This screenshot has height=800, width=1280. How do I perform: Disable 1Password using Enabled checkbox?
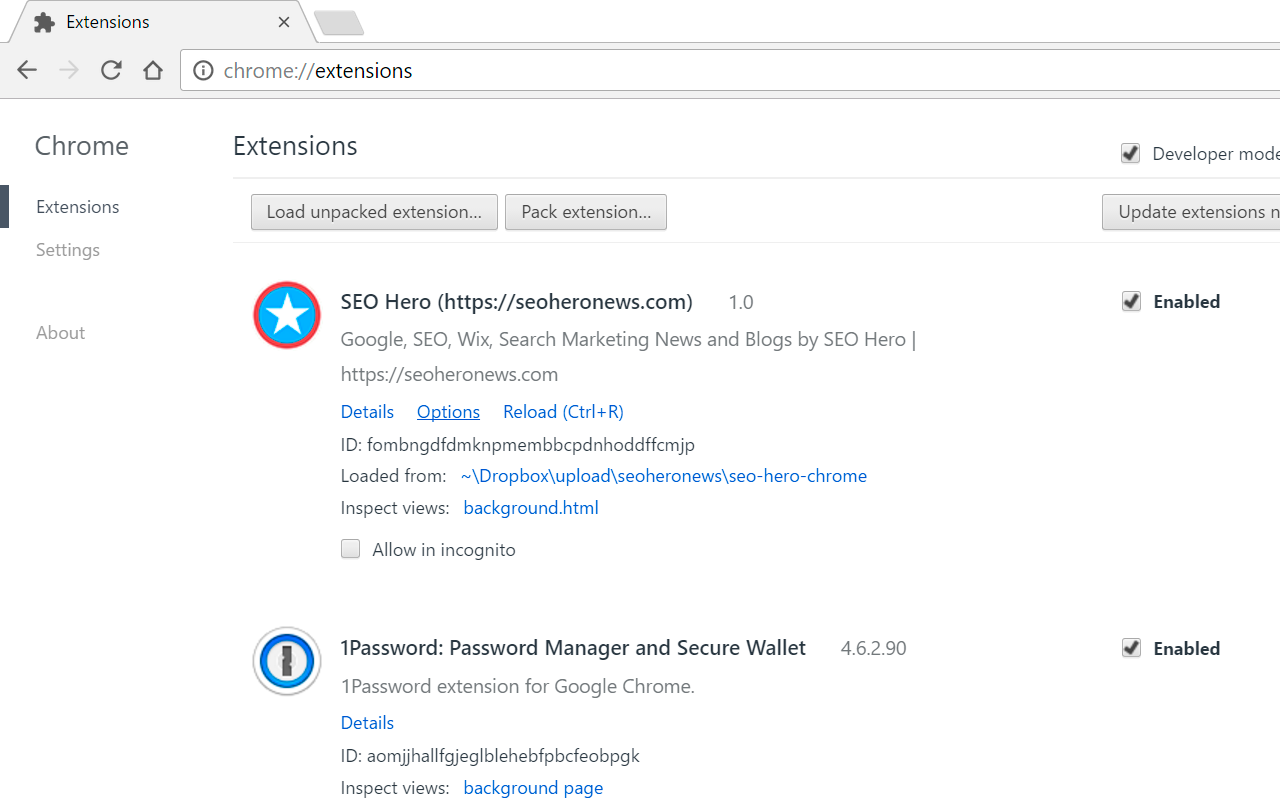1131,648
